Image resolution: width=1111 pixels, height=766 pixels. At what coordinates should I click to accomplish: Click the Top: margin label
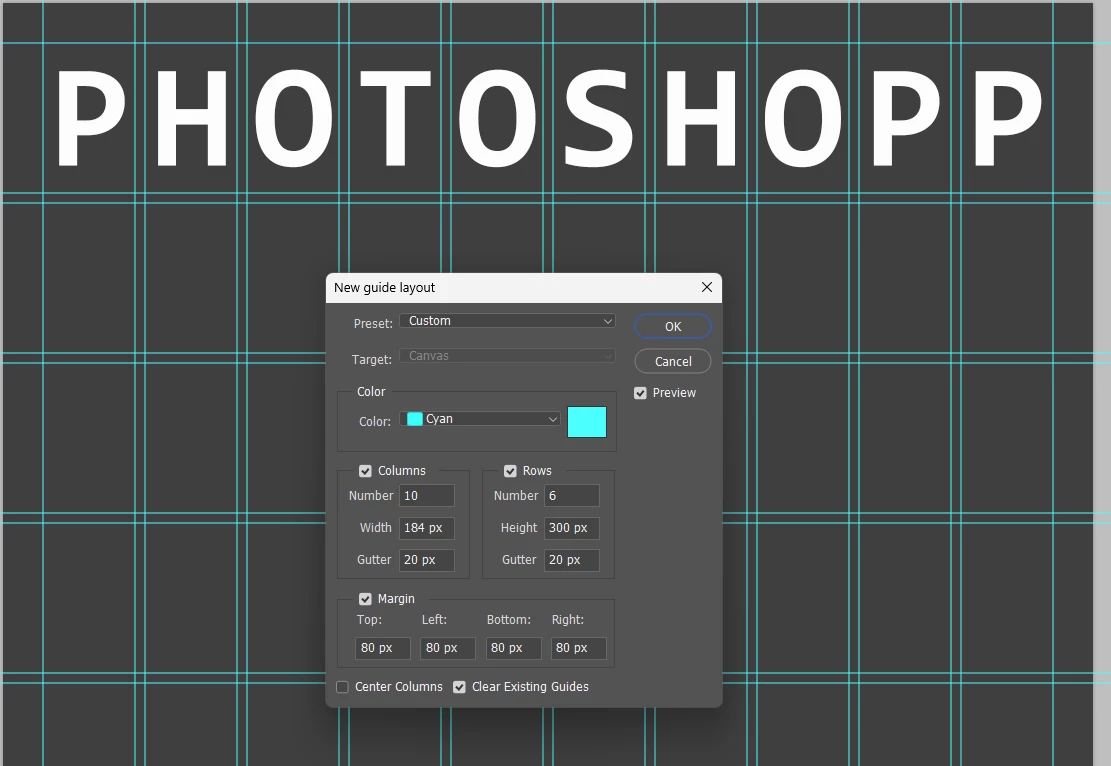(369, 620)
